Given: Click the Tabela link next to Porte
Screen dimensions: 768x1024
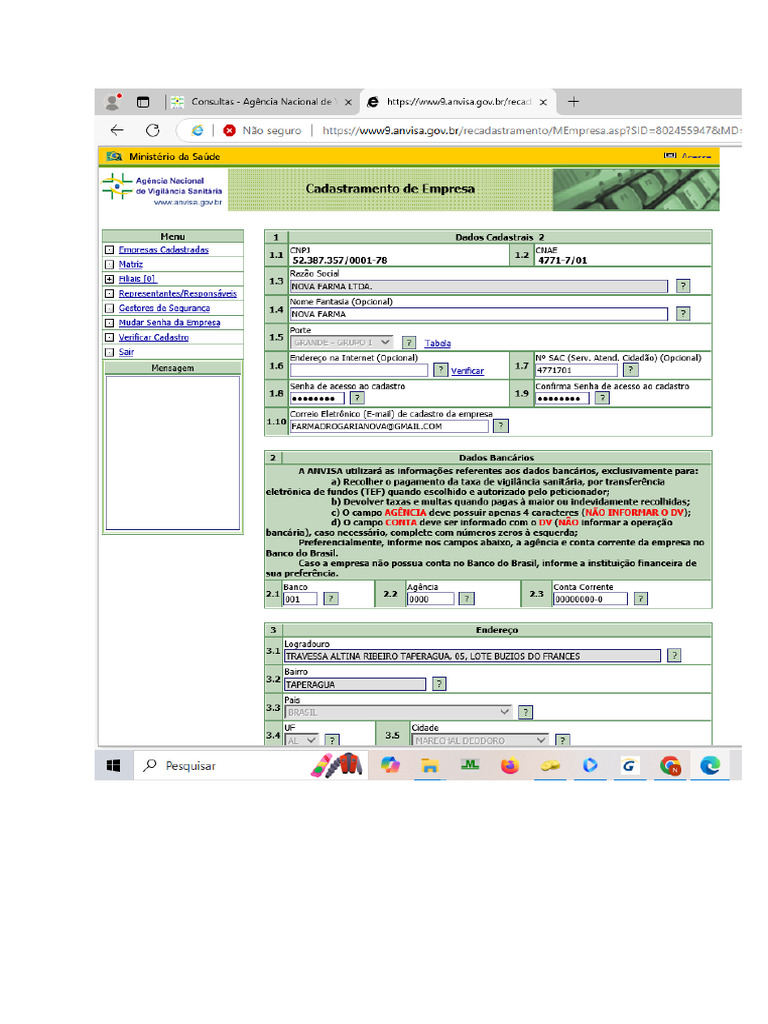Looking at the screenshot, I should click(x=438, y=344).
